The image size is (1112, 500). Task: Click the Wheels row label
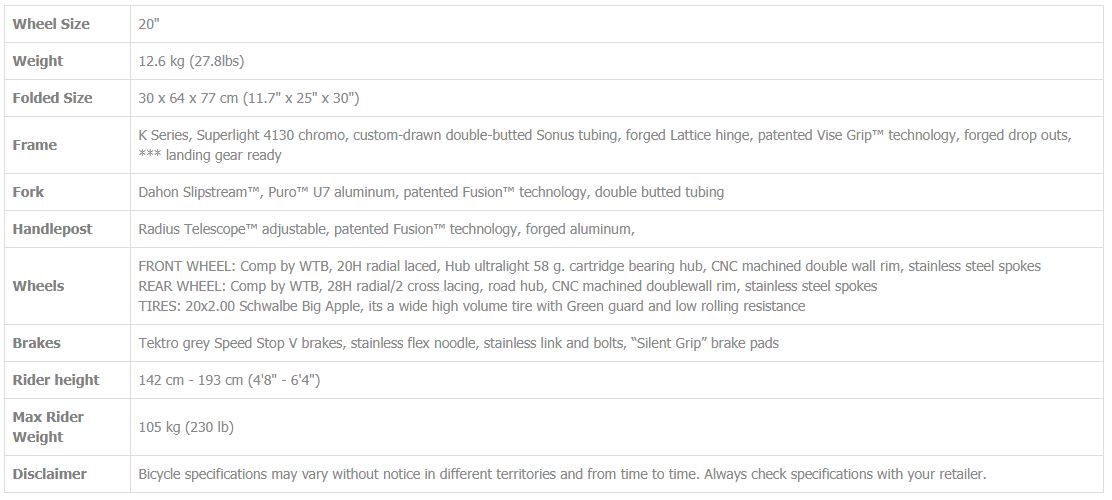(38, 286)
